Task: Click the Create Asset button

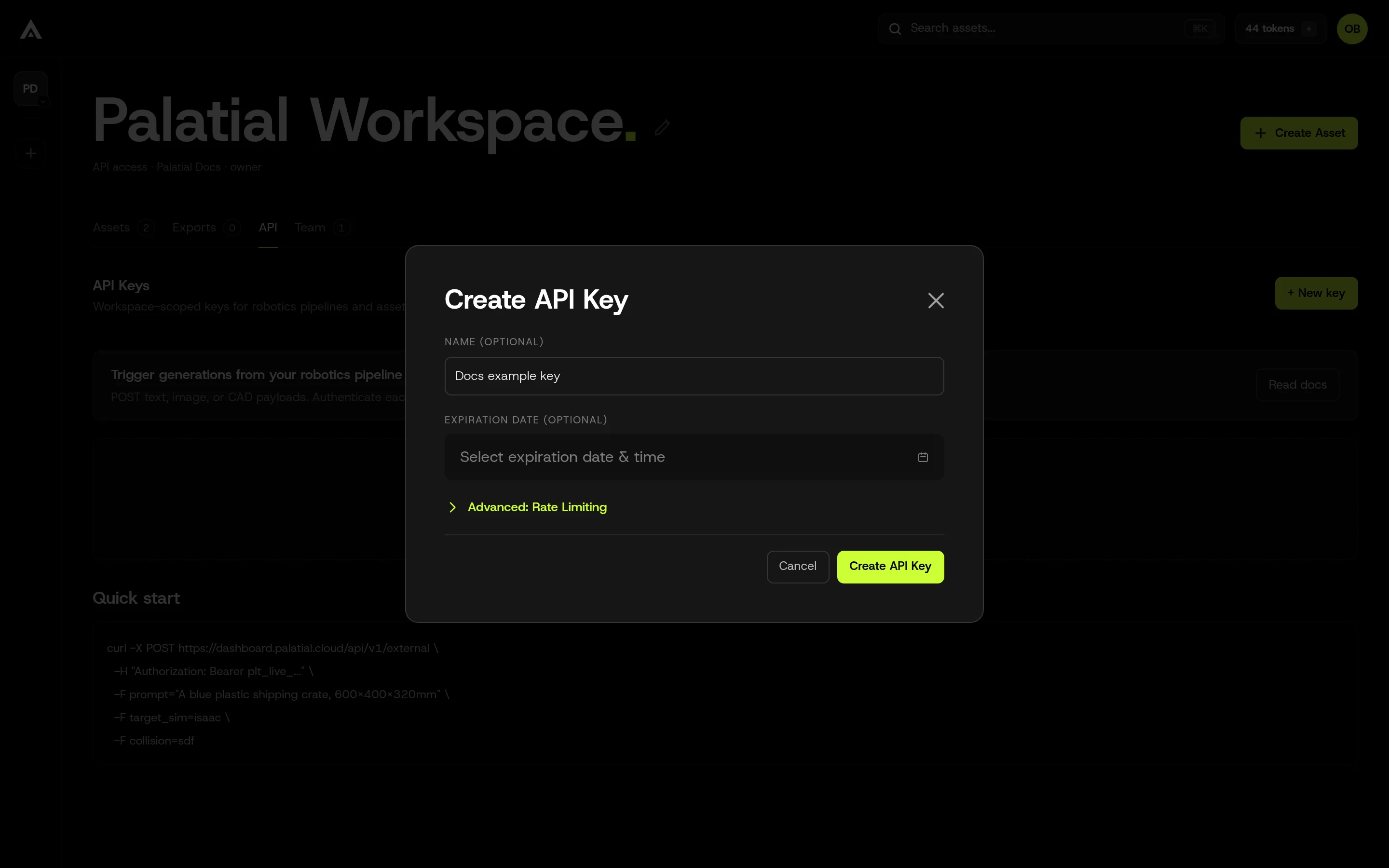Action: 1299,133
